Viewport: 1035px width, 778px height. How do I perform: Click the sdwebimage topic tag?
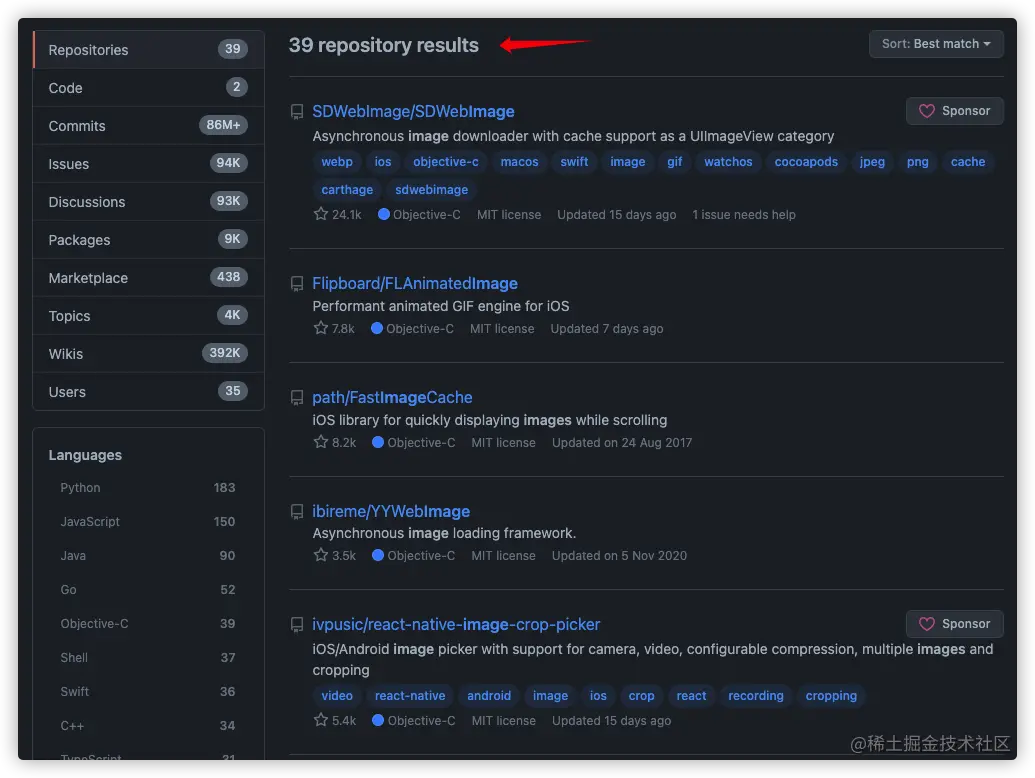pos(431,189)
